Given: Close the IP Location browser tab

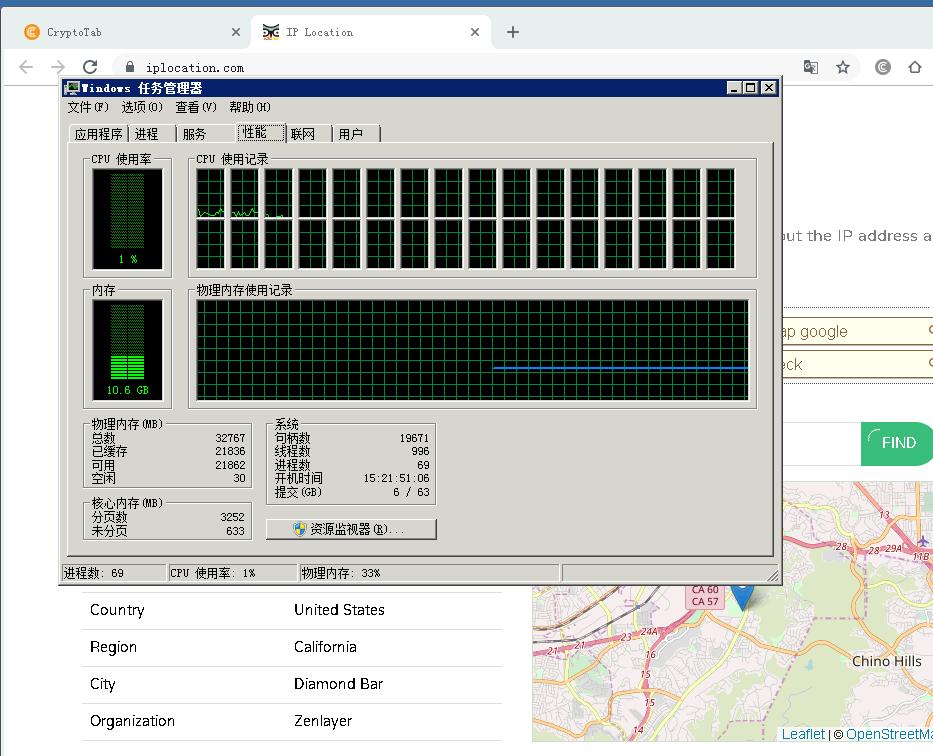Looking at the screenshot, I should [474, 32].
